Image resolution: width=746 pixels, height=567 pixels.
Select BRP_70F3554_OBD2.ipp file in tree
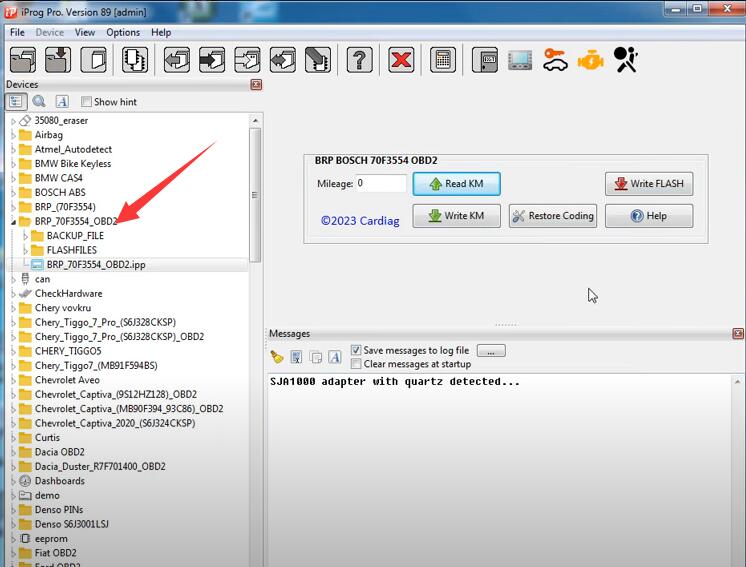click(x=96, y=265)
